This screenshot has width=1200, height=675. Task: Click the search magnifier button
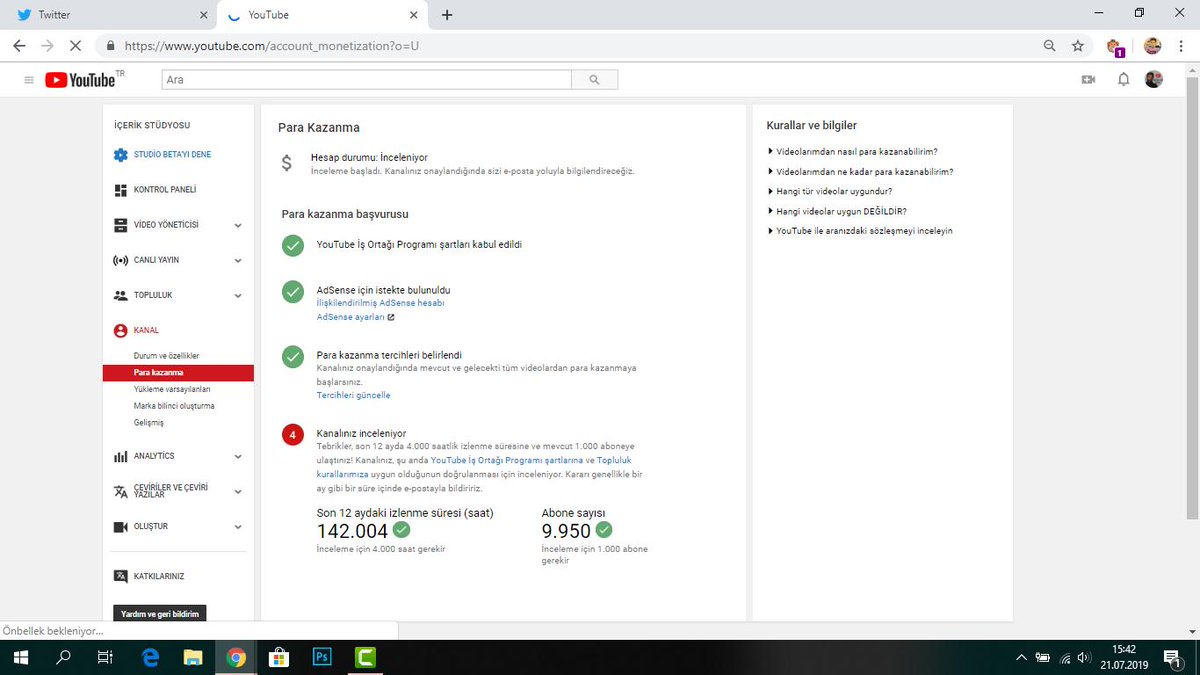tap(594, 80)
